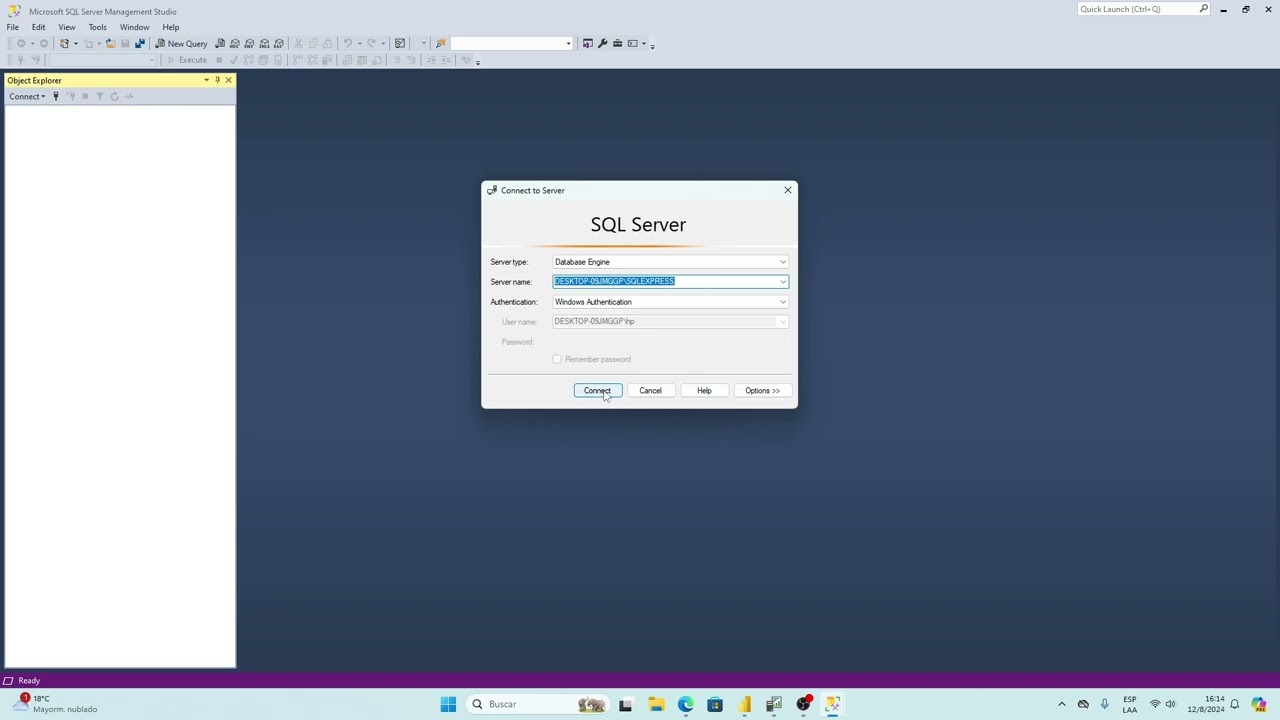Open the Windows Start menu
1280x720 pixels.
click(x=448, y=704)
